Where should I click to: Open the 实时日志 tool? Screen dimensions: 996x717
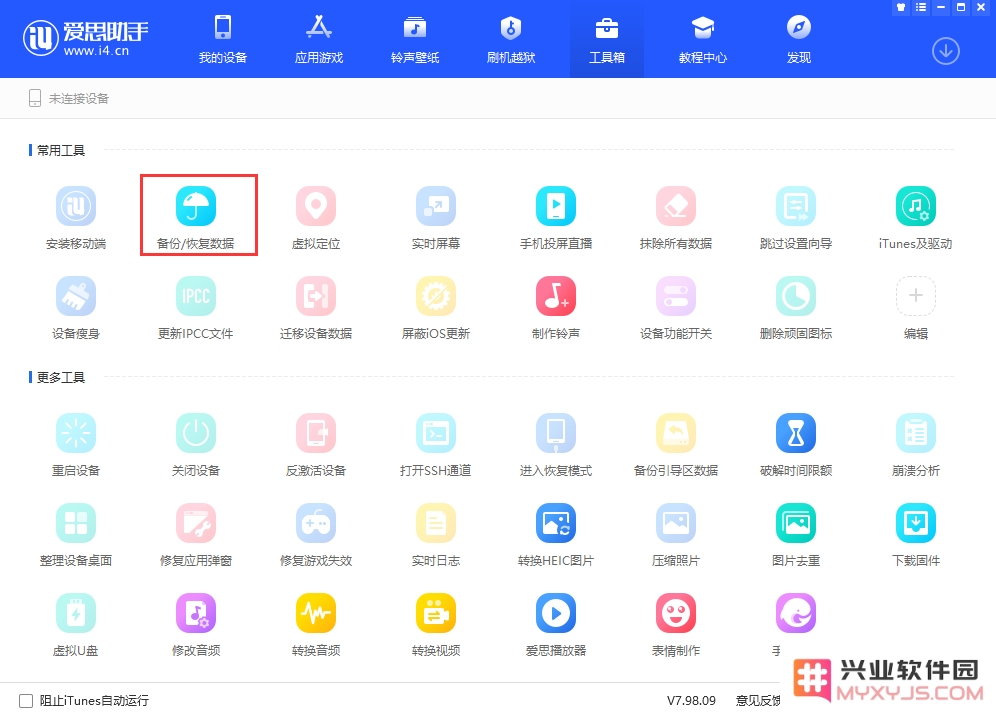tap(436, 535)
